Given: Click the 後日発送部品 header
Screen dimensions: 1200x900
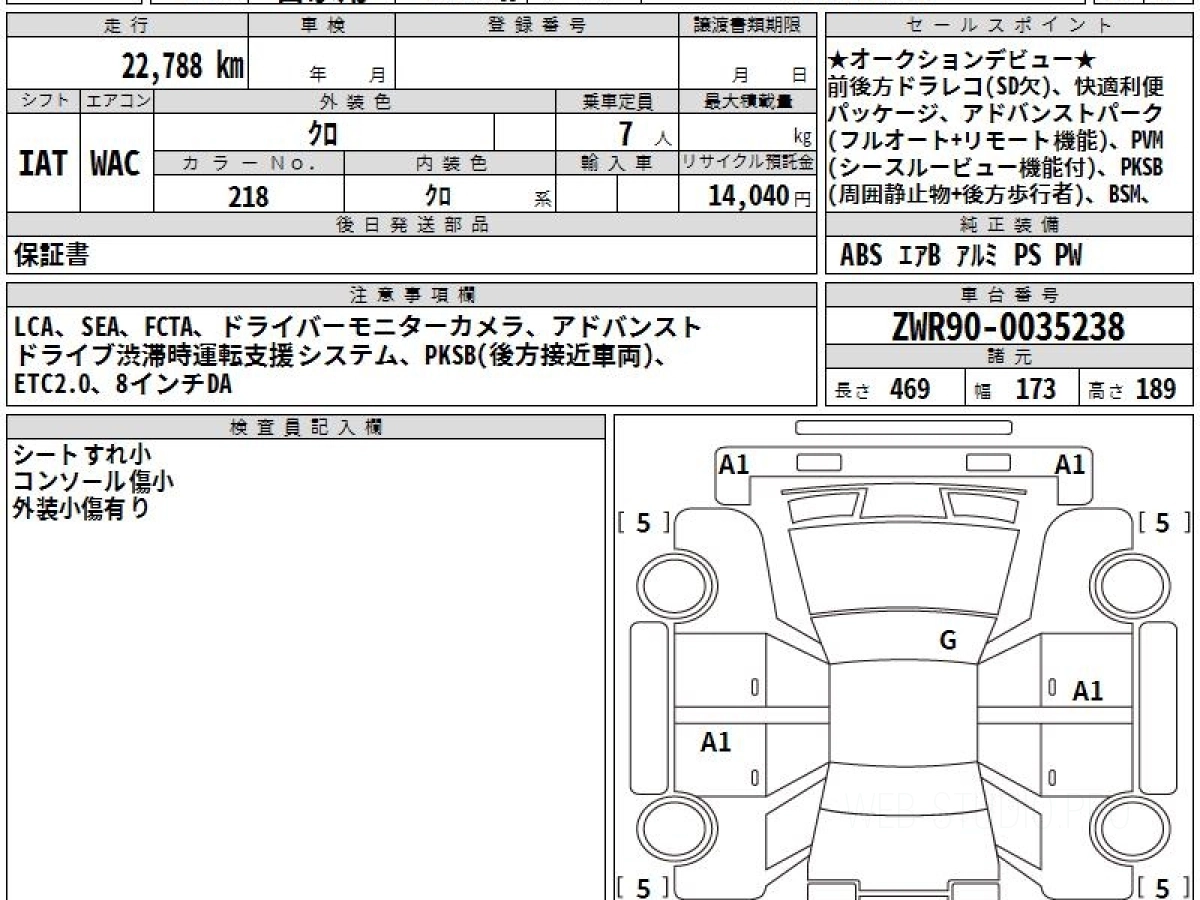Looking at the screenshot, I should tap(411, 225).
